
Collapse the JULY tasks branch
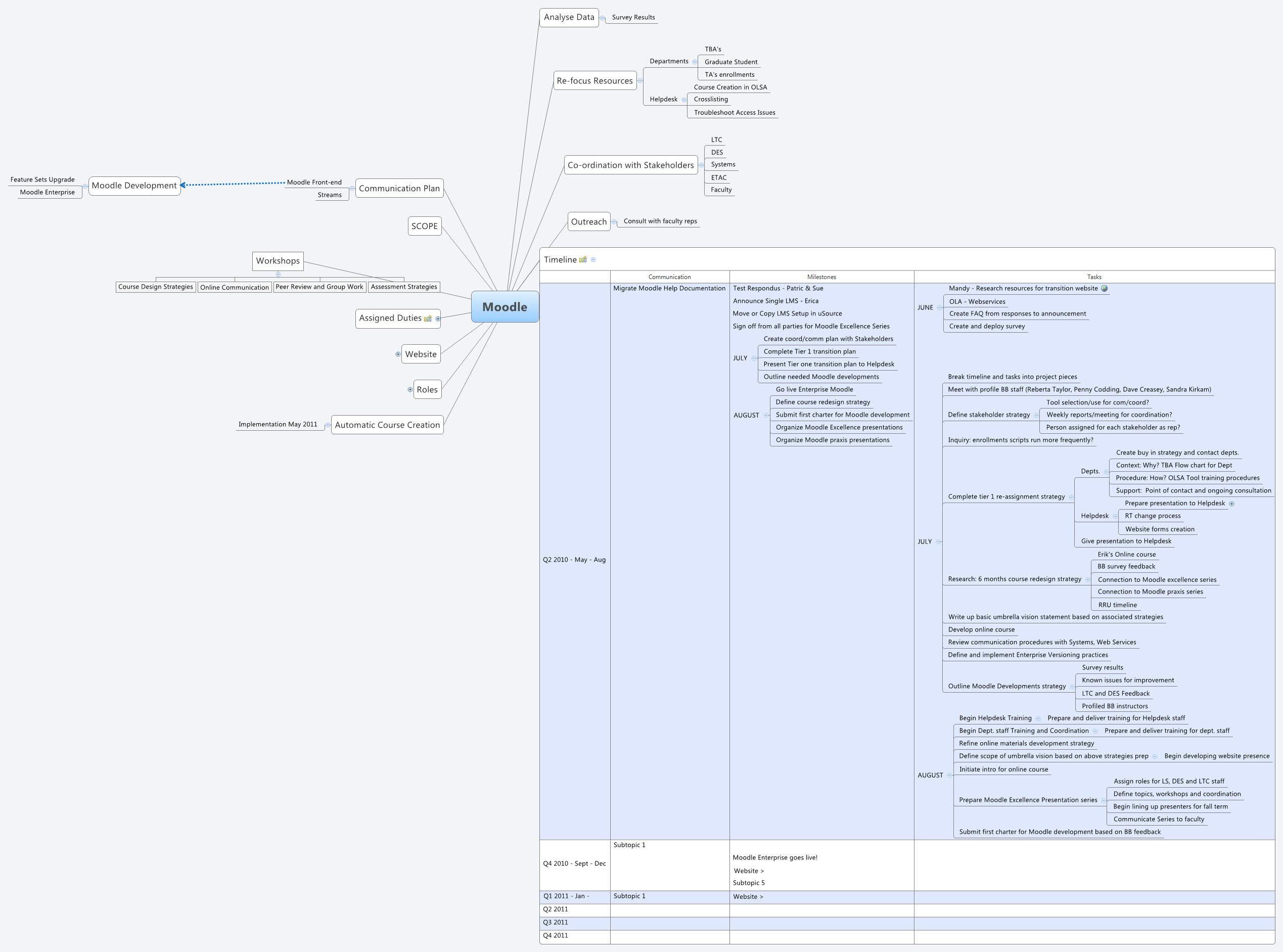(x=938, y=542)
